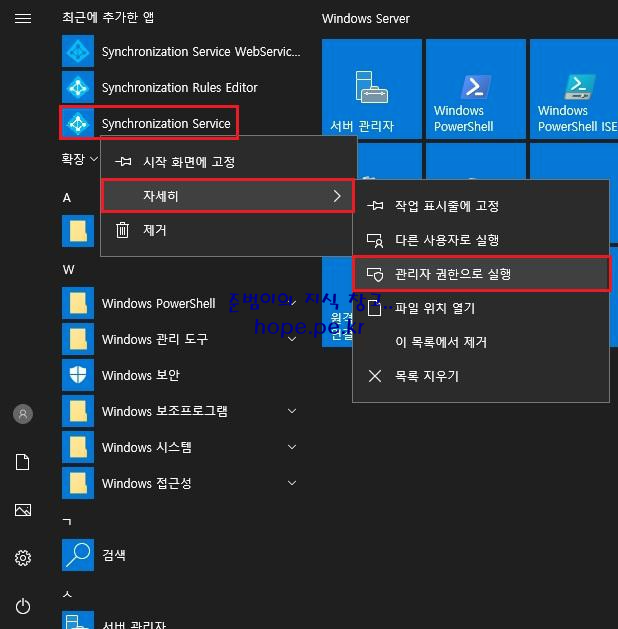Jump to ㅅ section header

(x=67, y=594)
